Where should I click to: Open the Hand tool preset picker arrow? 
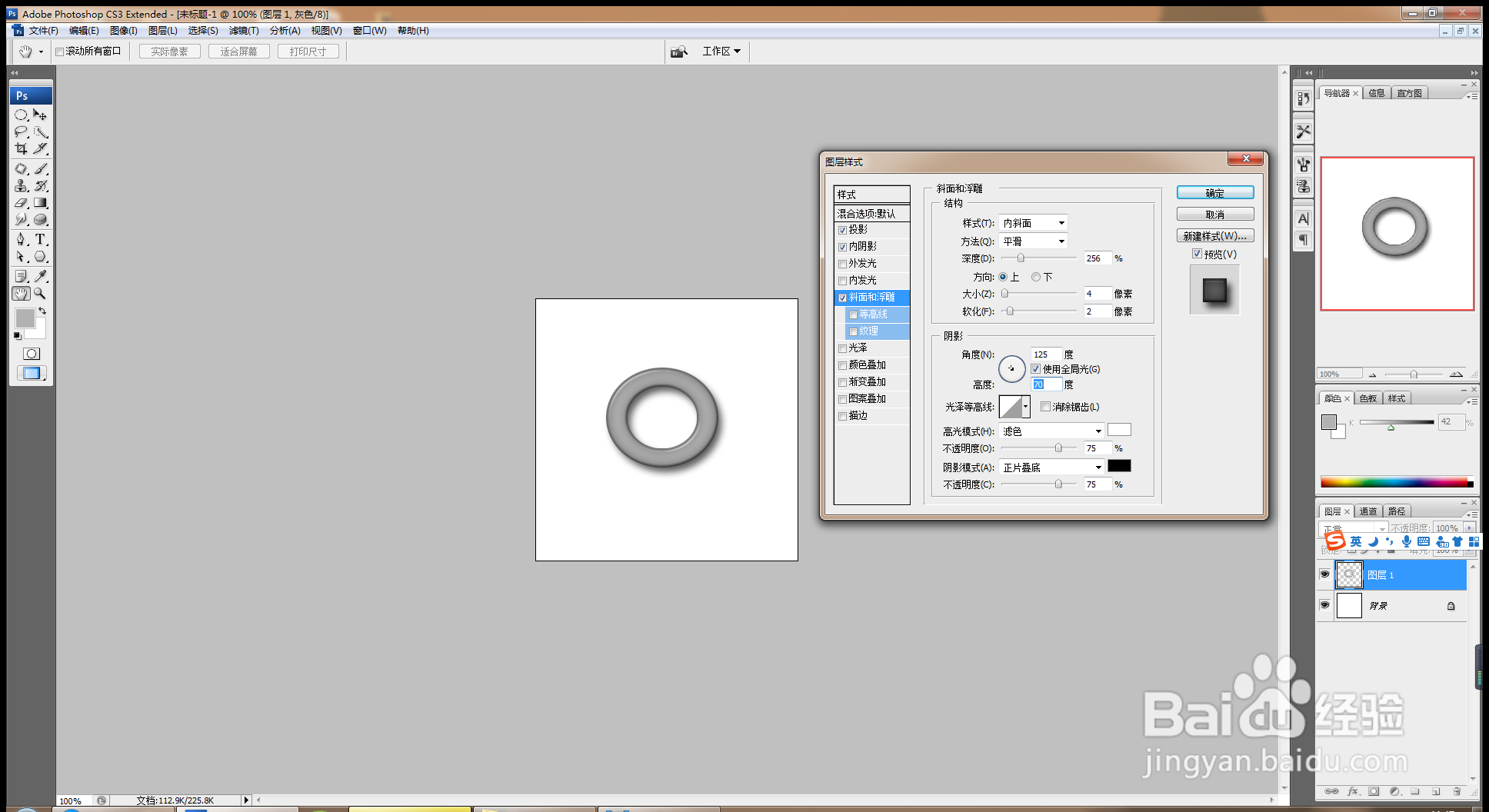(41, 52)
